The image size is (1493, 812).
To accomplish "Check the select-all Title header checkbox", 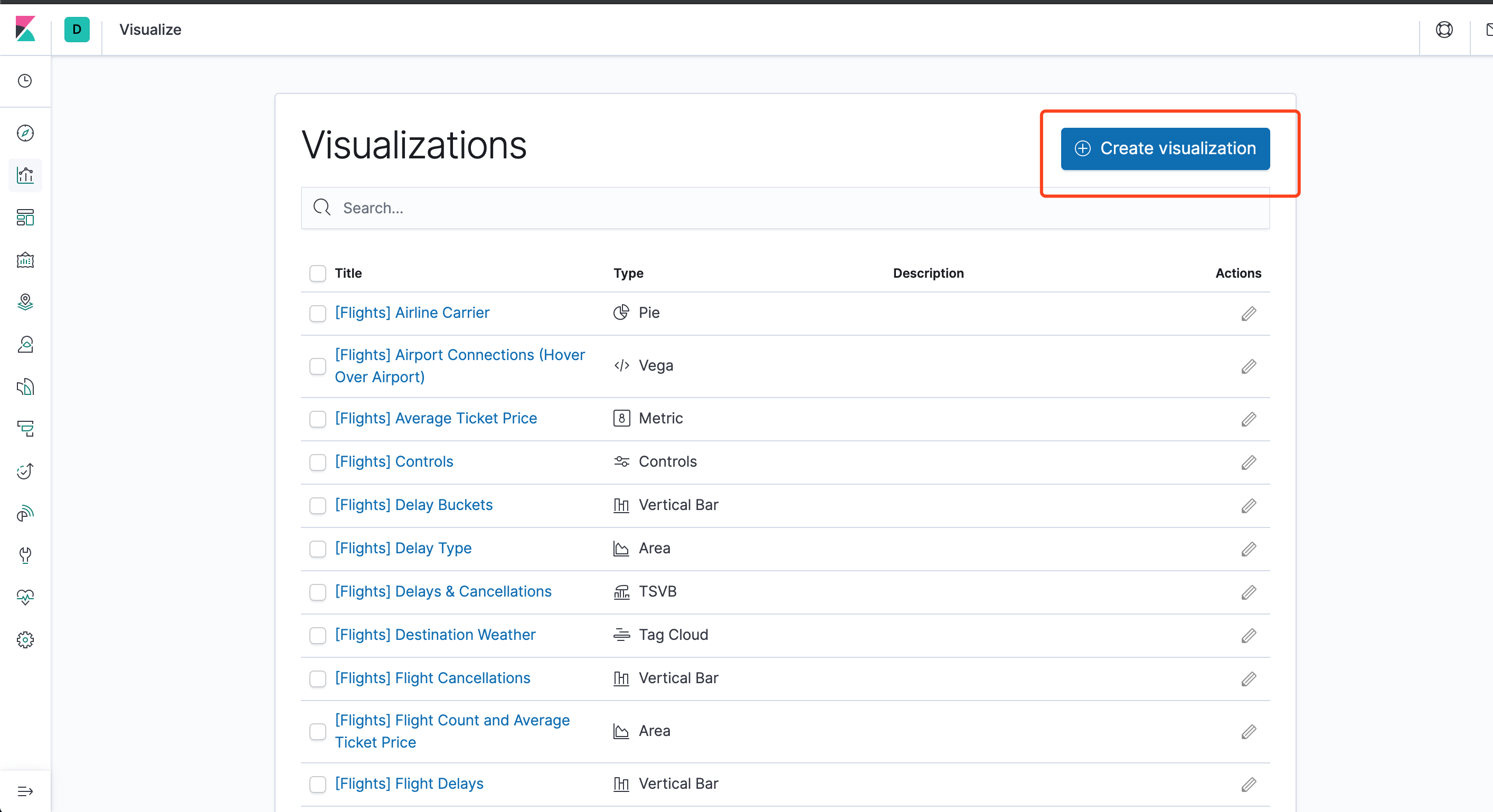I will coord(318,273).
